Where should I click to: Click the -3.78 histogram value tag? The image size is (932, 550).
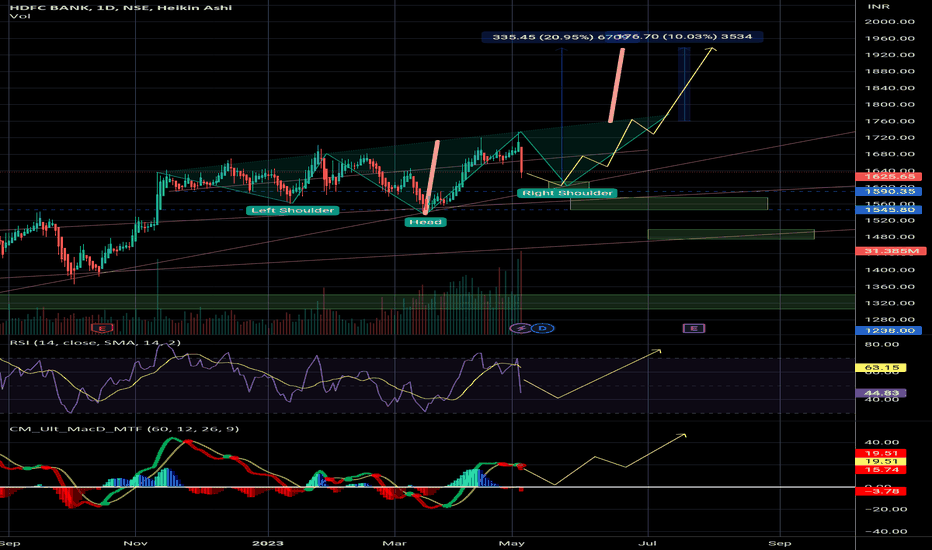click(881, 491)
